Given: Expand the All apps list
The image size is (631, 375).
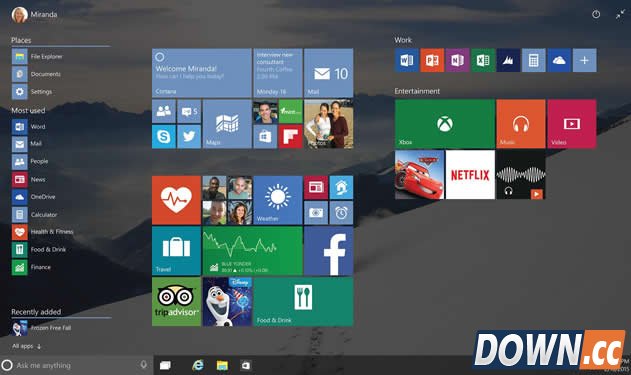Looking at the screenshot, I should (x=27, y=346).
